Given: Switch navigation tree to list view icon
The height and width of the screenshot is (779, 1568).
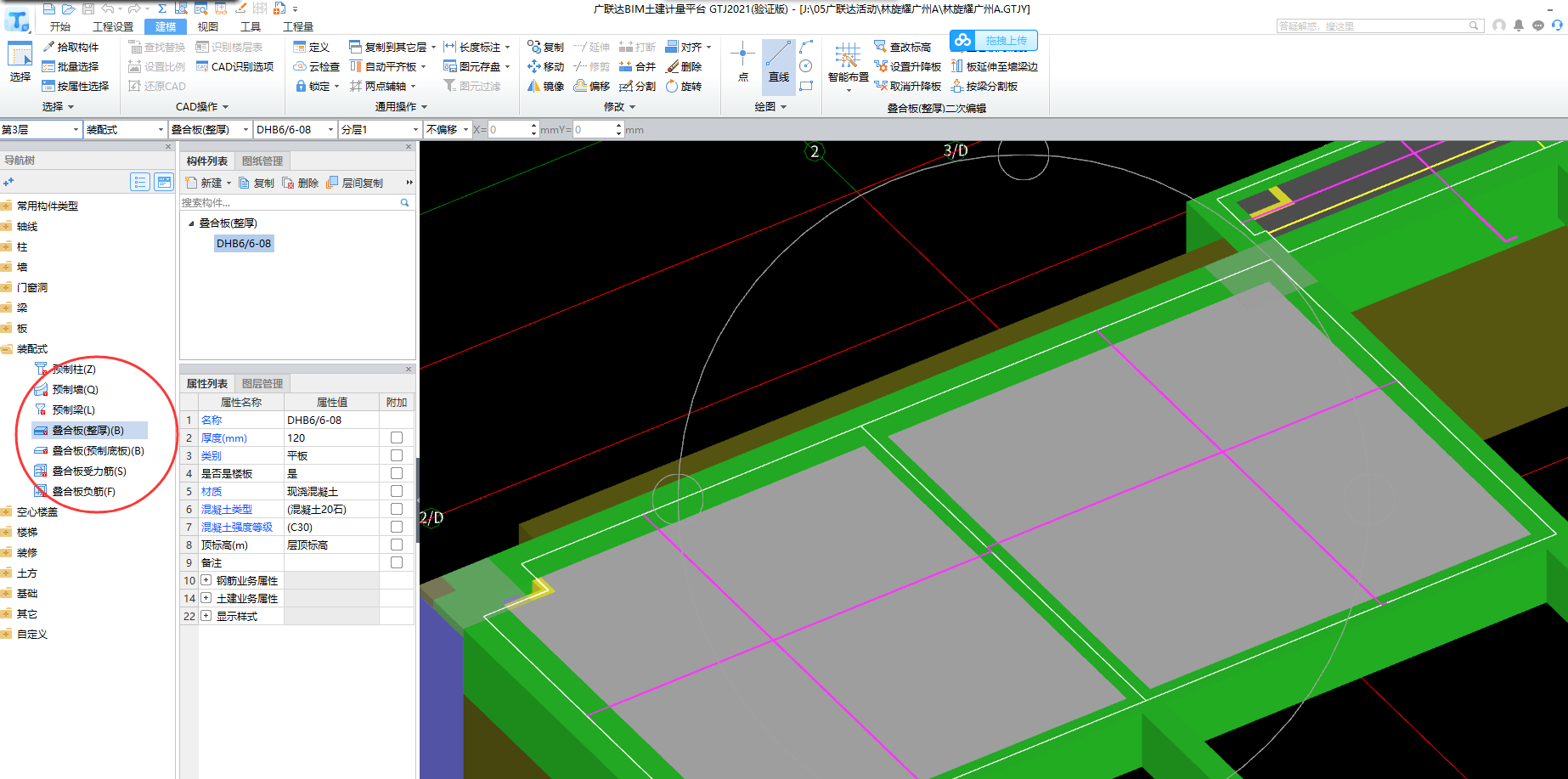Looking at the screenshot, I should [x=140, y=182].
